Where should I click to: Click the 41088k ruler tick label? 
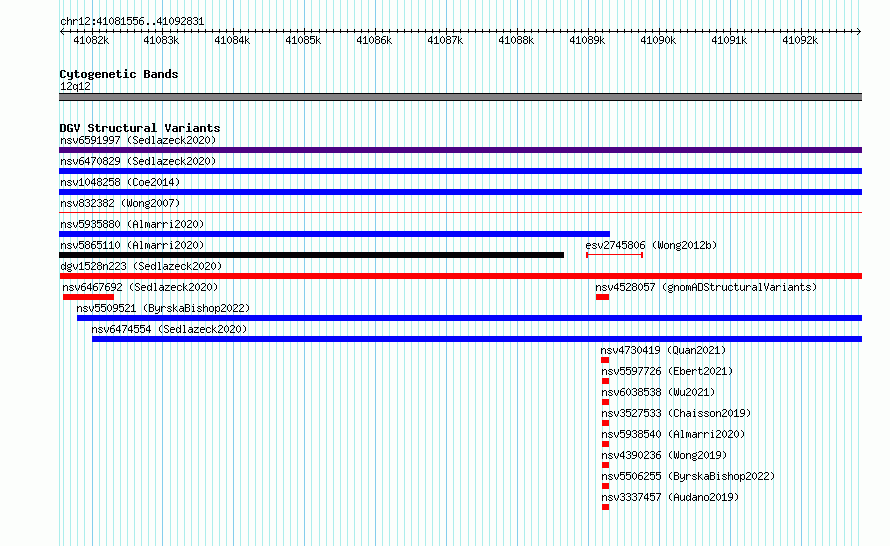pyautogui.click(x=516, y=40)
